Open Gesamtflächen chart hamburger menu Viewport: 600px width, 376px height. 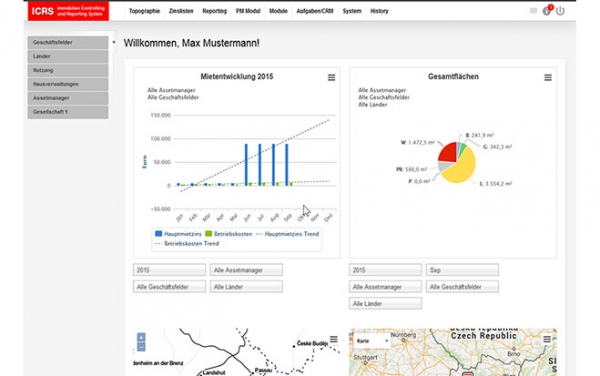click(x=548, y=78)
